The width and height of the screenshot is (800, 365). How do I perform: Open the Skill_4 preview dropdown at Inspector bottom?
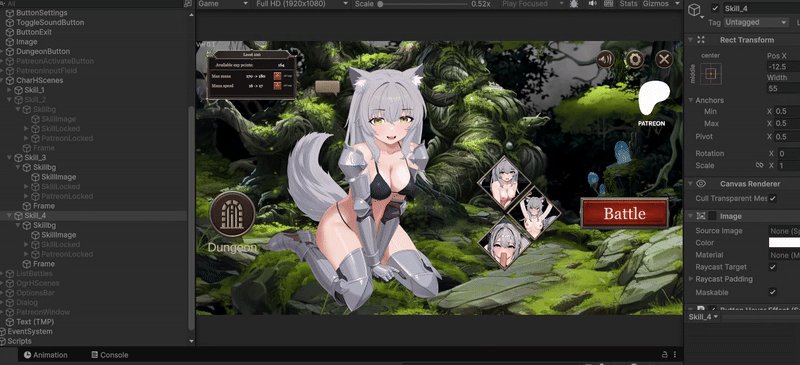point(703,317)
